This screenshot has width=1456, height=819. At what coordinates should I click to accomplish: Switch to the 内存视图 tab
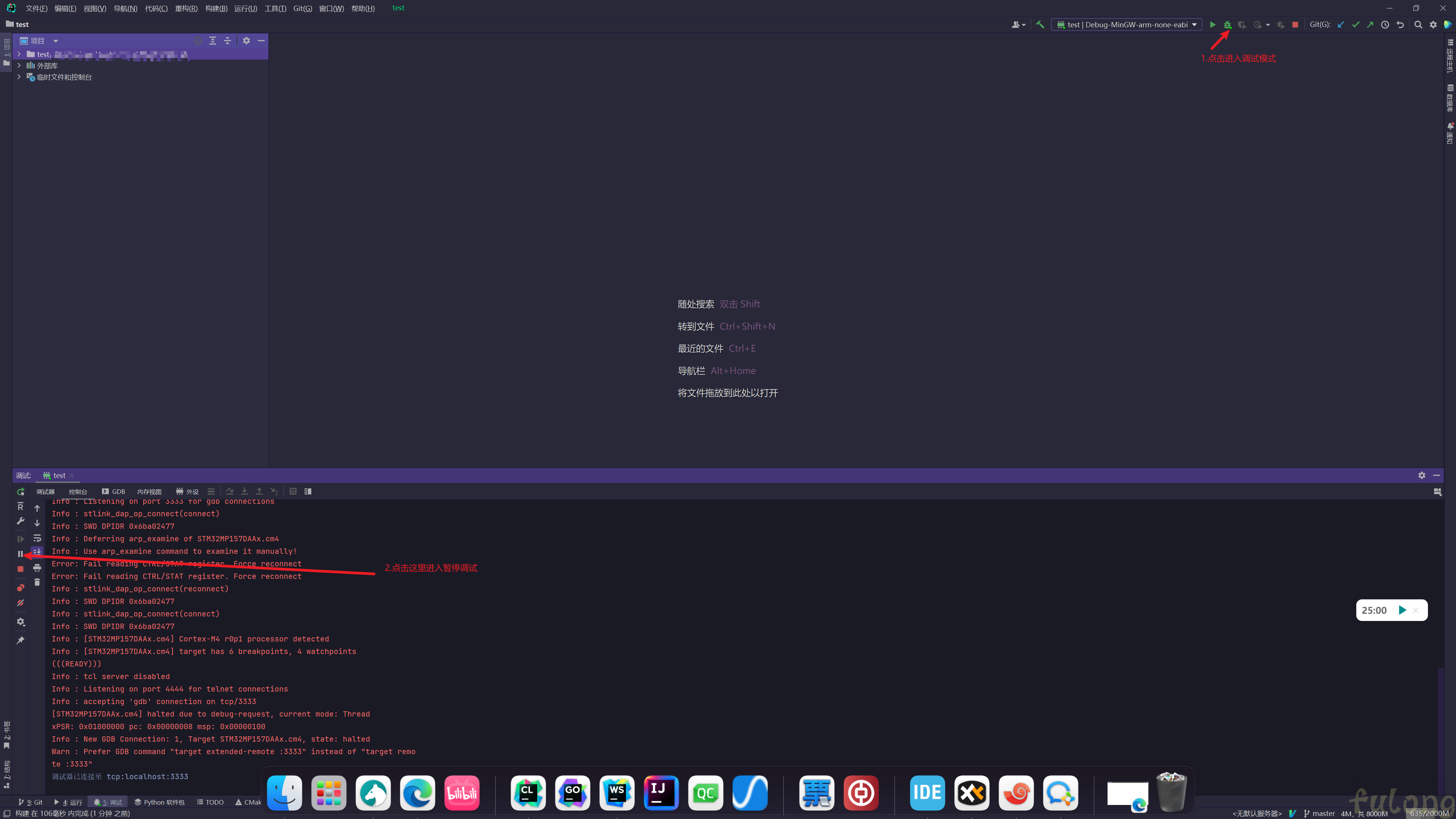pos(149,492)
